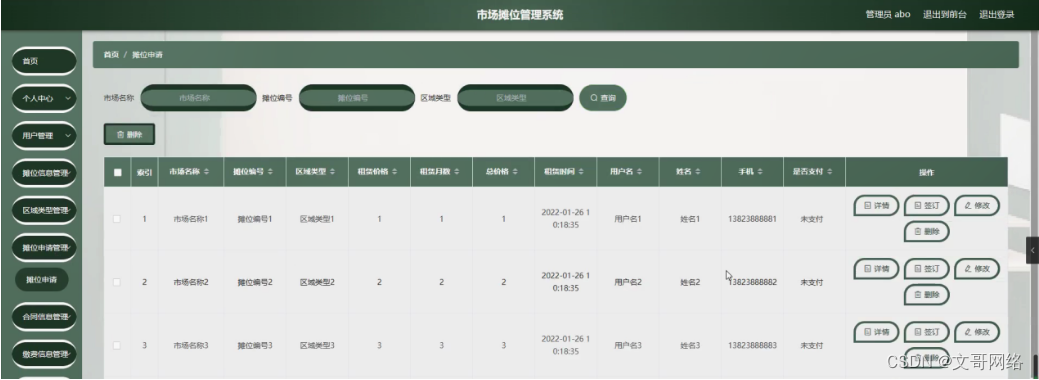The width and height of the screenshot is (1039, 380).
Task: Click the 操作 column header
Action: pos(926,172)
